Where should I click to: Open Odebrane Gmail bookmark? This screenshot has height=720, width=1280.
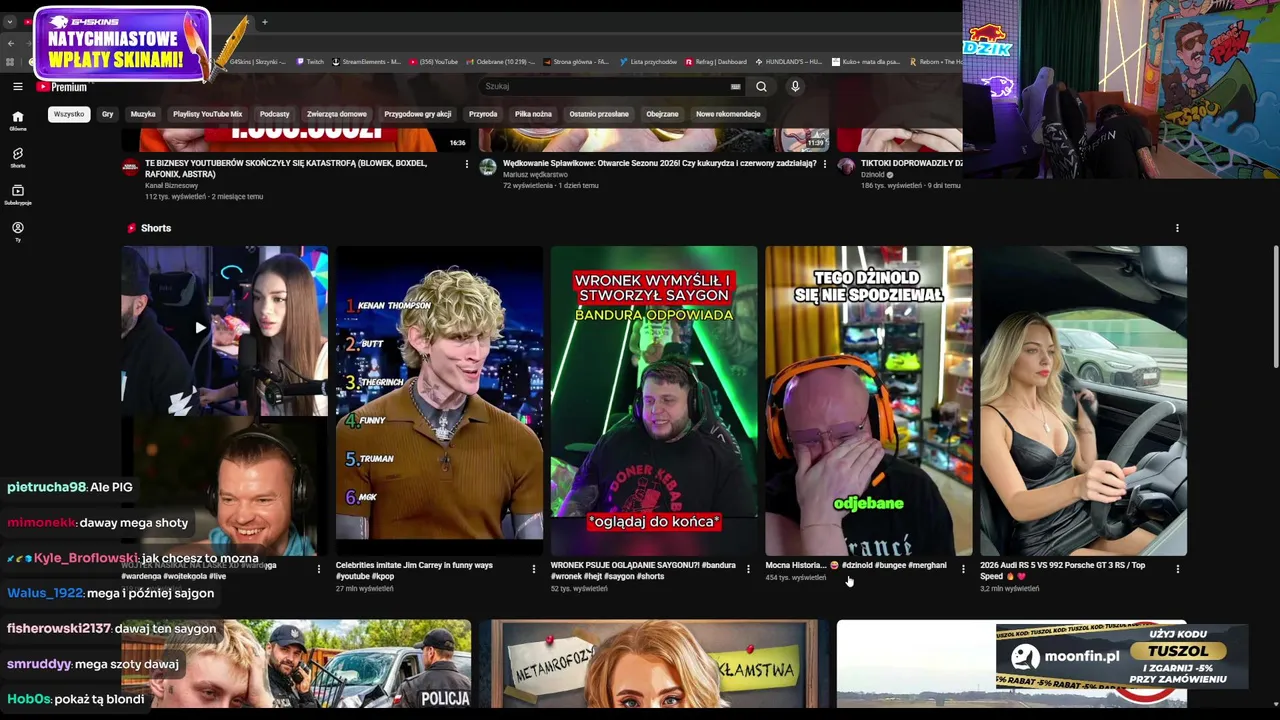point(501,62)
